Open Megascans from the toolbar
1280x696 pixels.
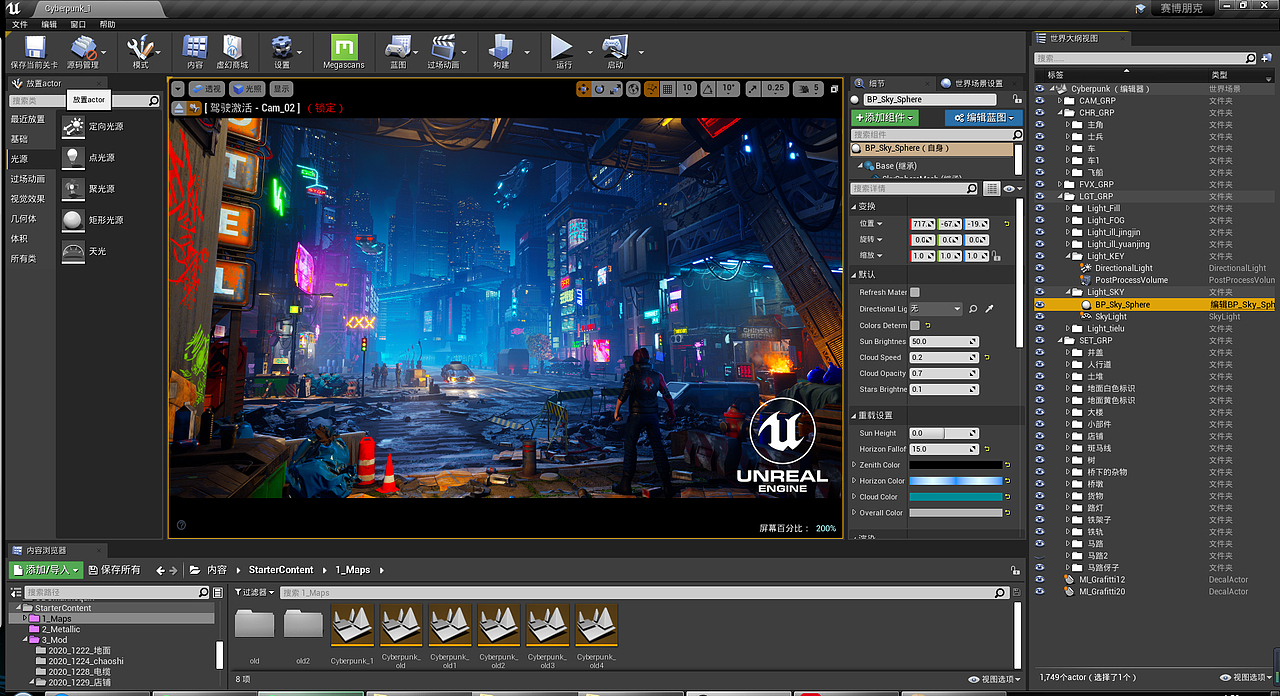344,47
